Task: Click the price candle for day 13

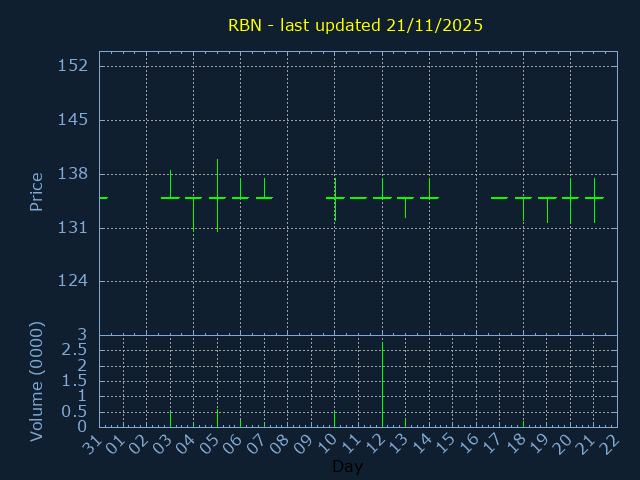Action: 405,198
